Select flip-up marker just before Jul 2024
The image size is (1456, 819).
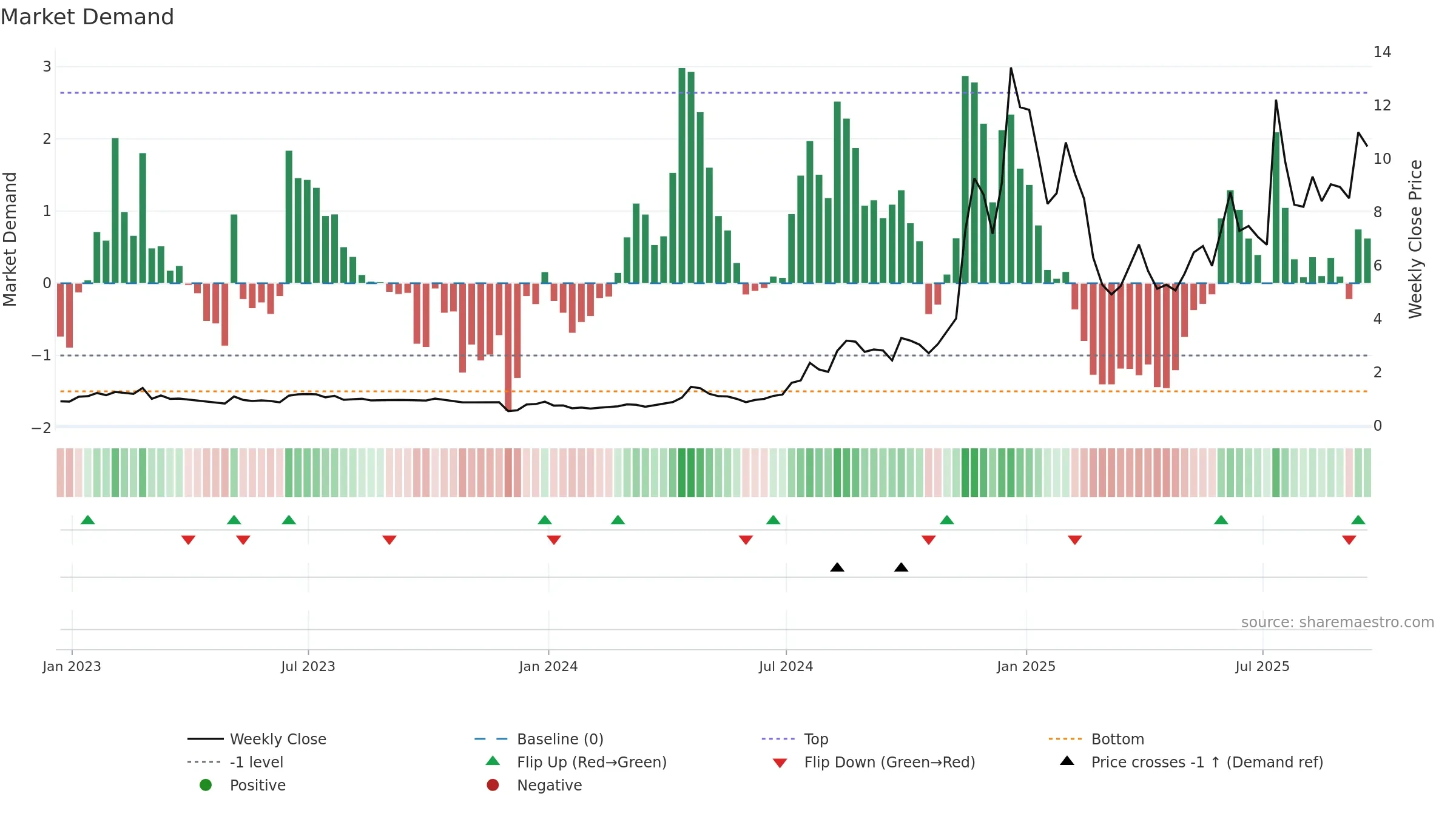tap(773, 520)
